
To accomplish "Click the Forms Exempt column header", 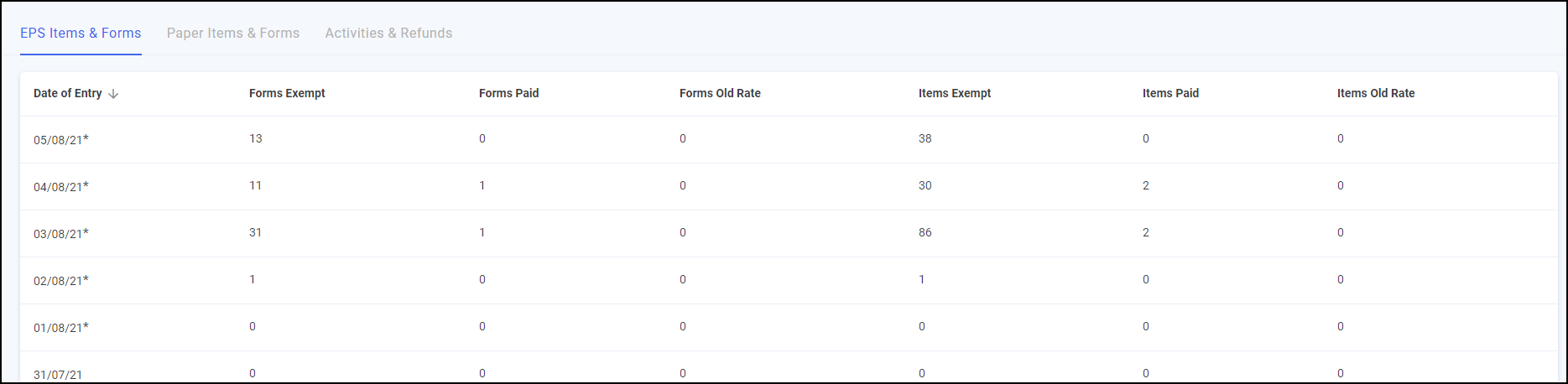I will tap(287, 94).
